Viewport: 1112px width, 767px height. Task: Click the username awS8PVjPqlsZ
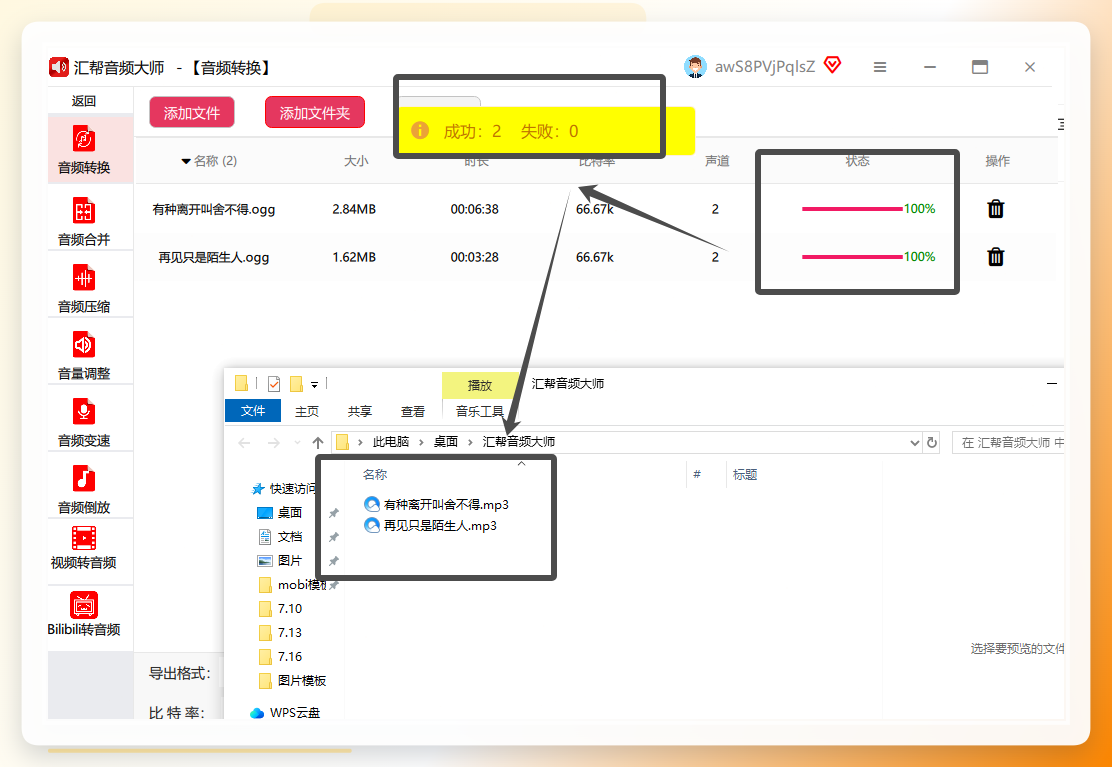764,67
